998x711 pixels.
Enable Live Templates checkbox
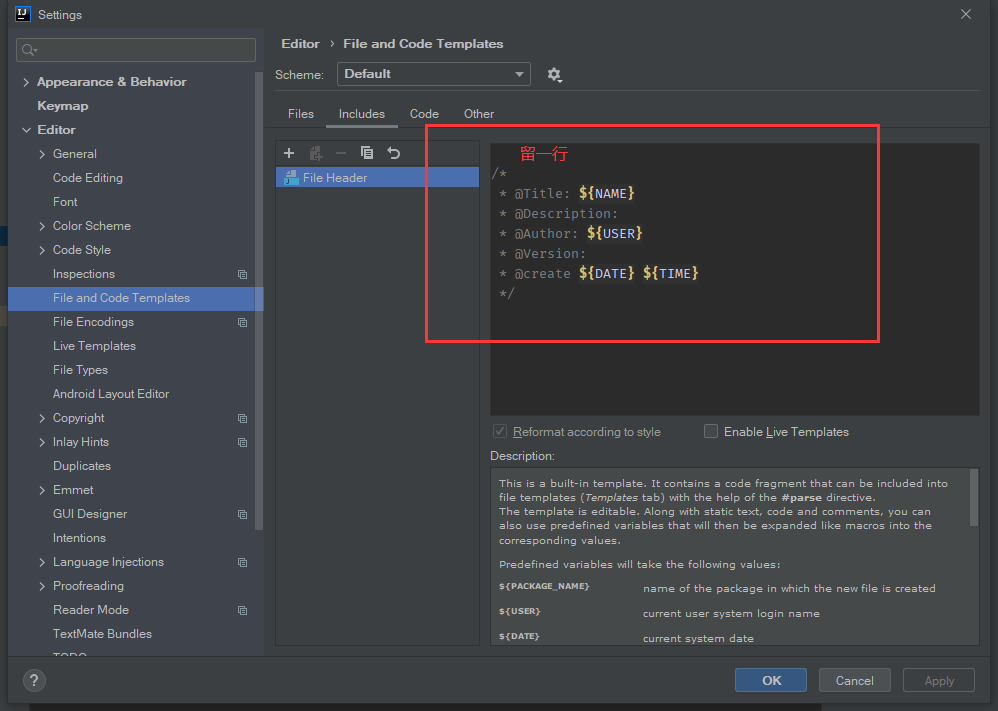click(x=711, y=432)
